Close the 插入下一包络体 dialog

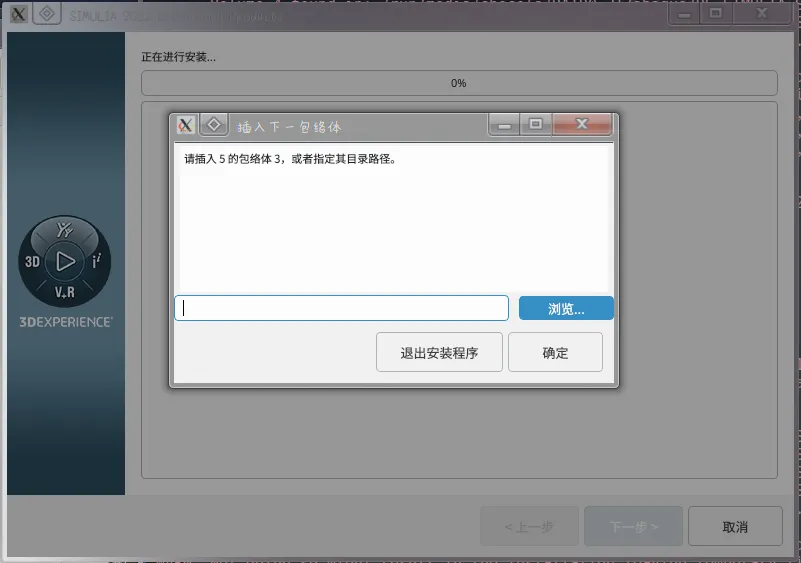pos(581,124)
